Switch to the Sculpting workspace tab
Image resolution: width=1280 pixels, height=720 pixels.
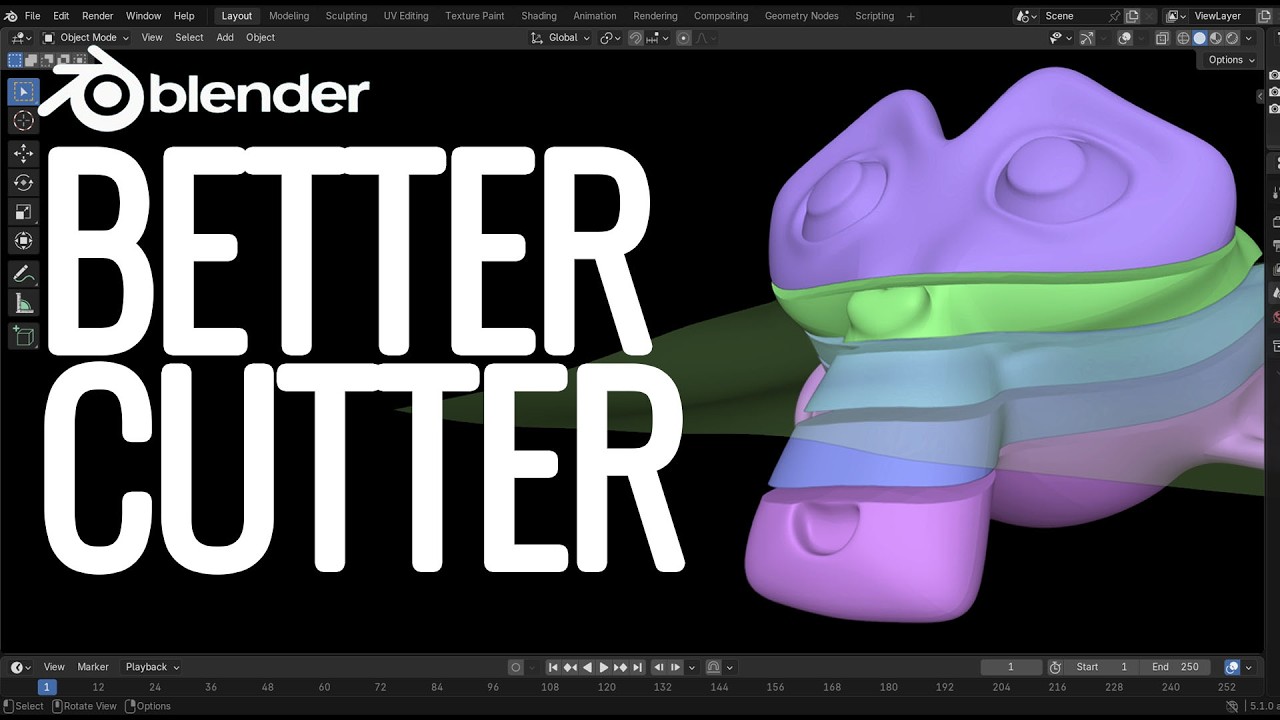[x=346, y=16]
